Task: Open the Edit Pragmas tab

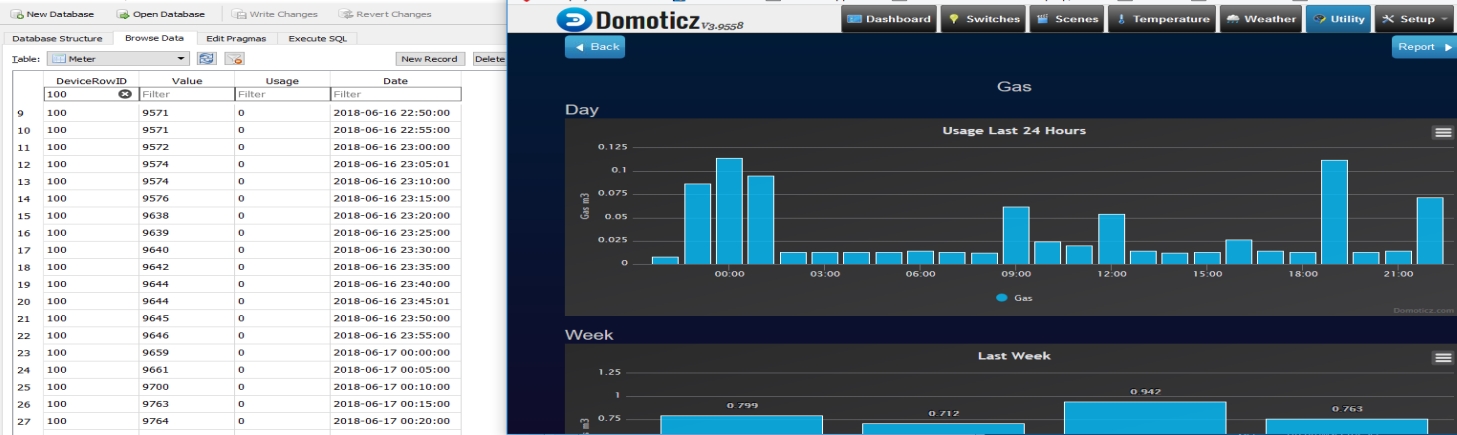Action: pyautogui.click(x=234, y=38)
